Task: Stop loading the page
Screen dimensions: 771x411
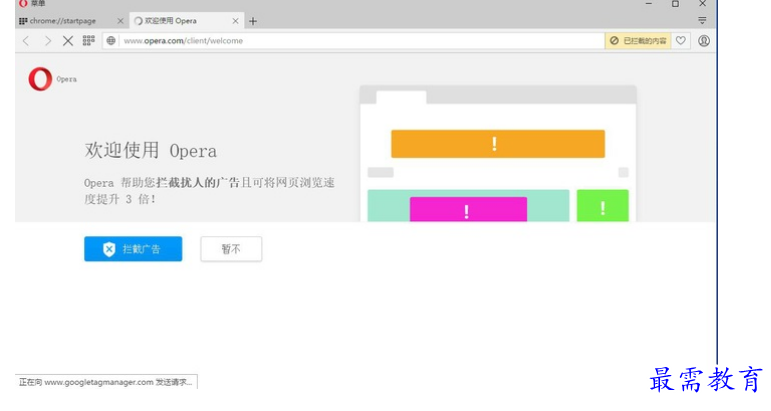Action: 68,41
